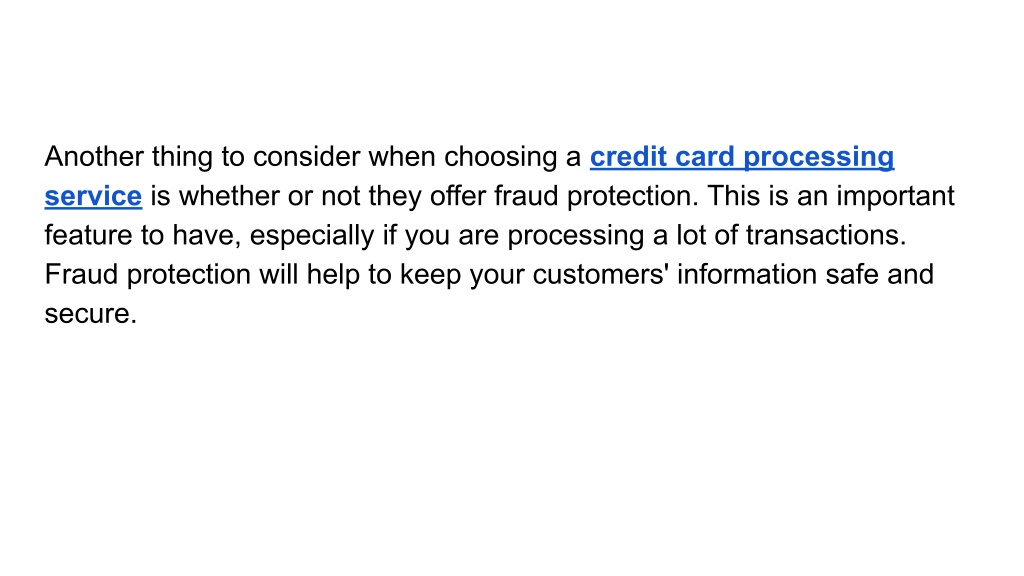Click the word 'Fraud' starting fourth line
This screenshot has width=1024, height=576.
[81, 274]
